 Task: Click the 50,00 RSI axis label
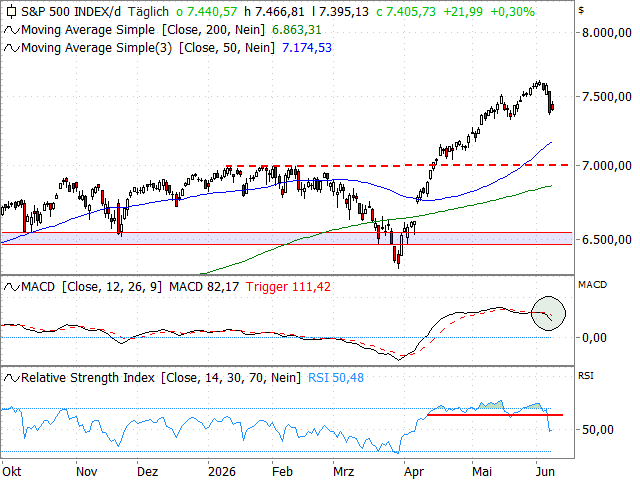(598, 429)
